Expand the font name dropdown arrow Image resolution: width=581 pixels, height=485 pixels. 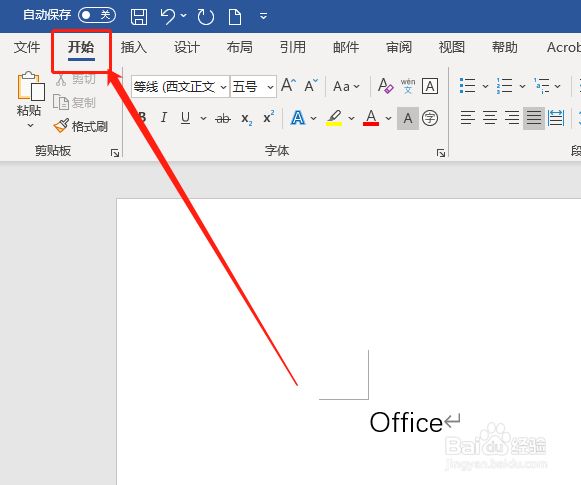pos(223,87)
